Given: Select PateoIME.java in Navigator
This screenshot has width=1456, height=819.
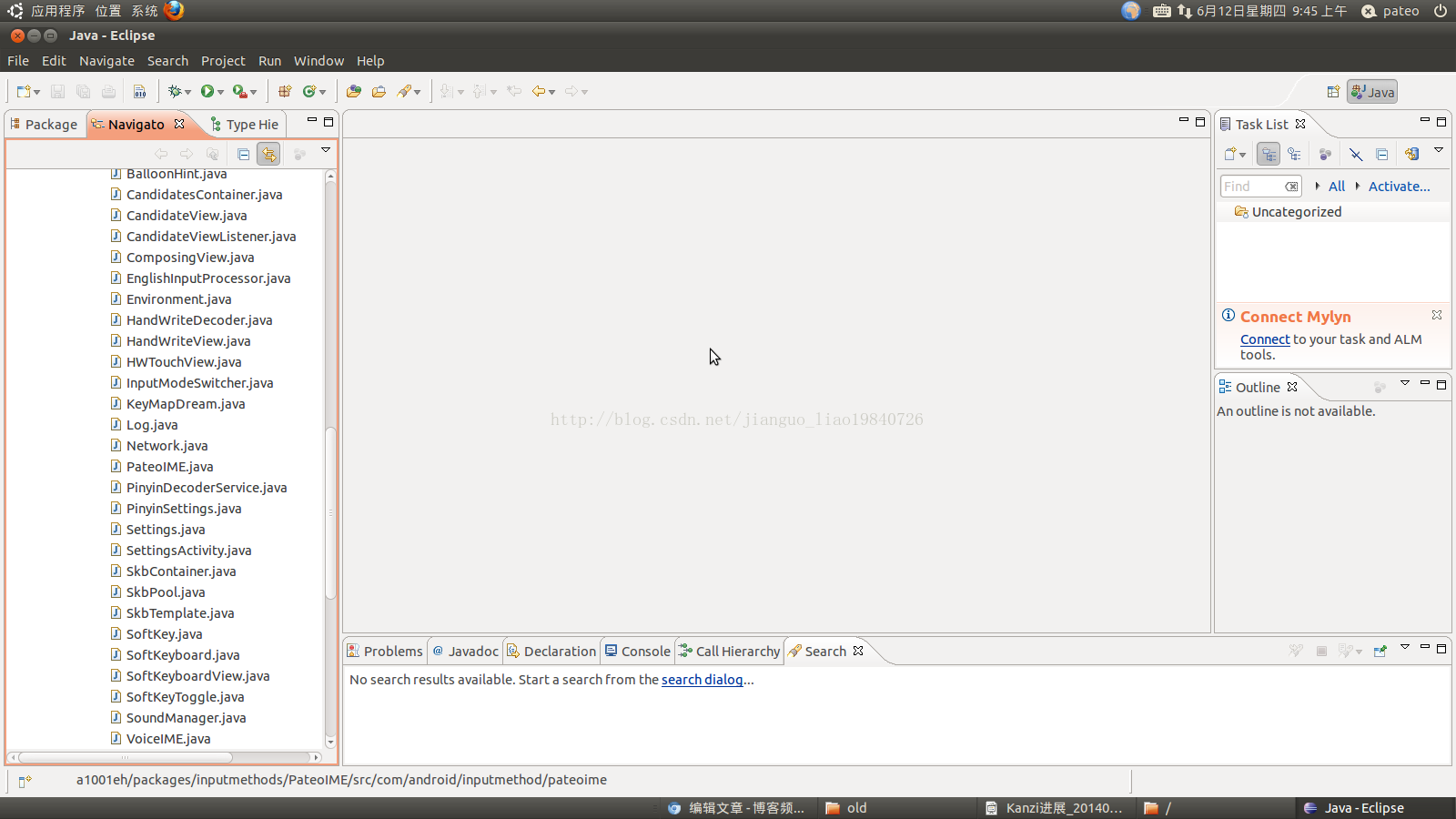Looking at the screenshot, I should 170,467.
